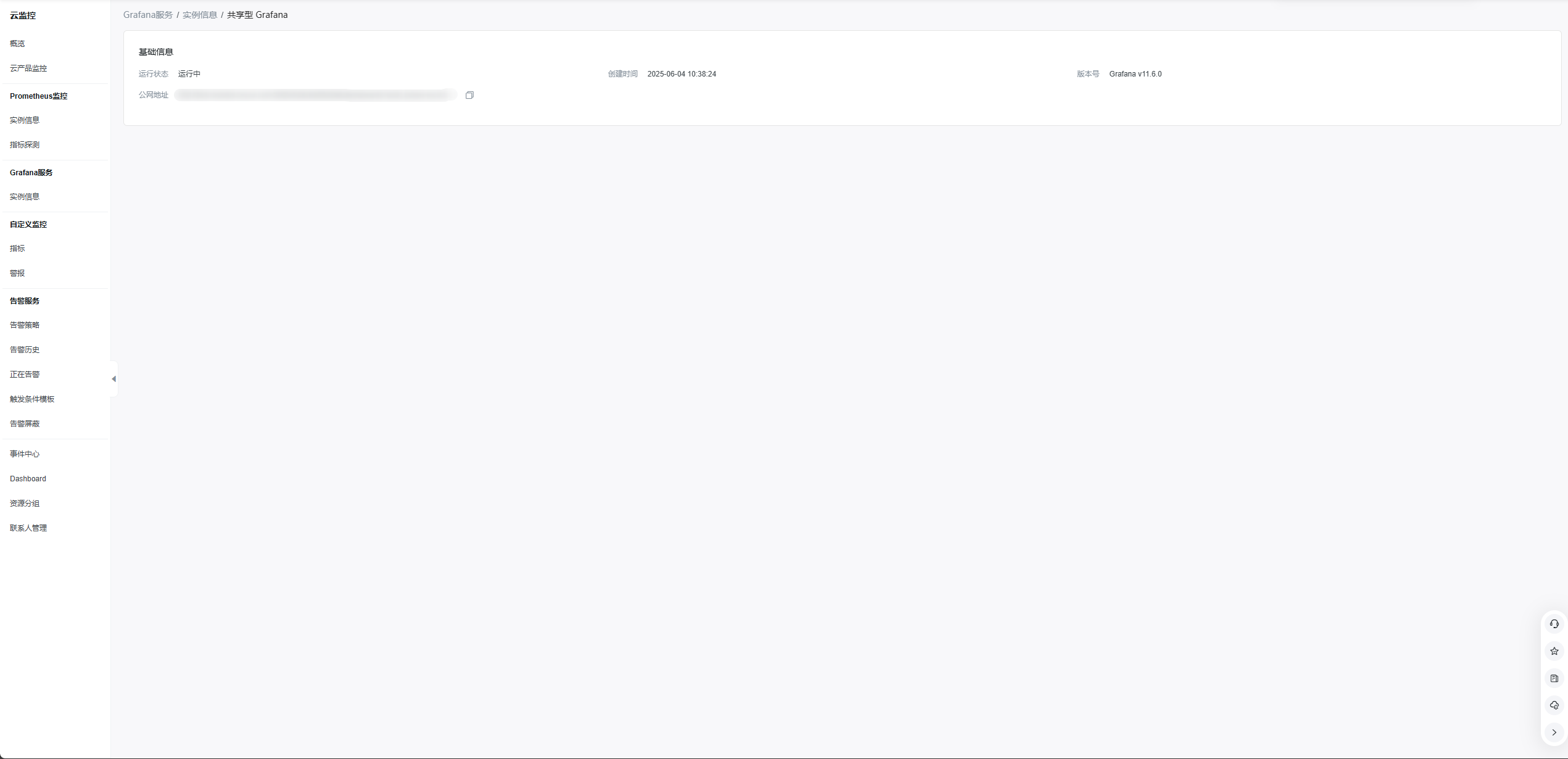Select 实例信息 under Grafana服务

pos(25,197)
